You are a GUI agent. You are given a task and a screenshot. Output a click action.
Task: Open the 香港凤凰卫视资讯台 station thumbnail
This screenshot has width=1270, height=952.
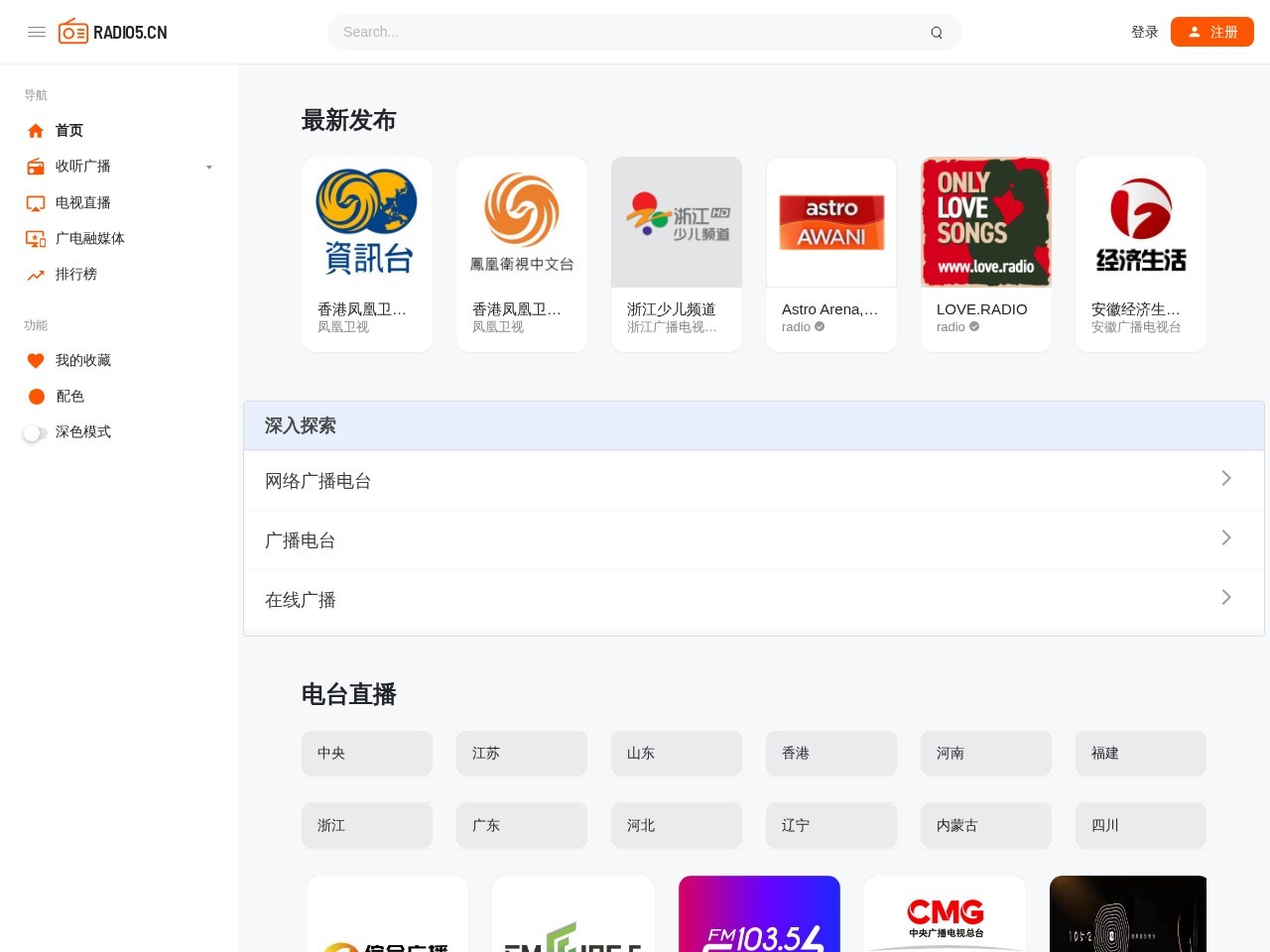[367, 222]
